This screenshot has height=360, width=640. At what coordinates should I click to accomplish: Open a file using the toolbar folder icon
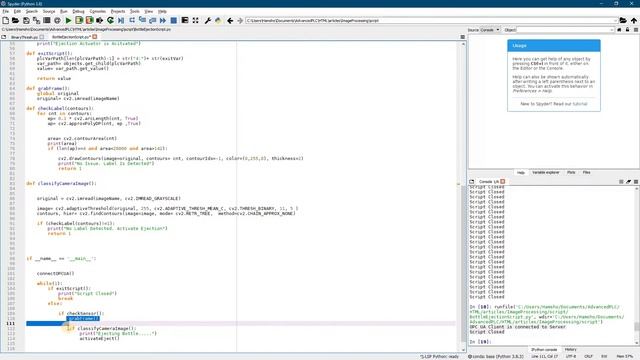click(x=16, y=20)
